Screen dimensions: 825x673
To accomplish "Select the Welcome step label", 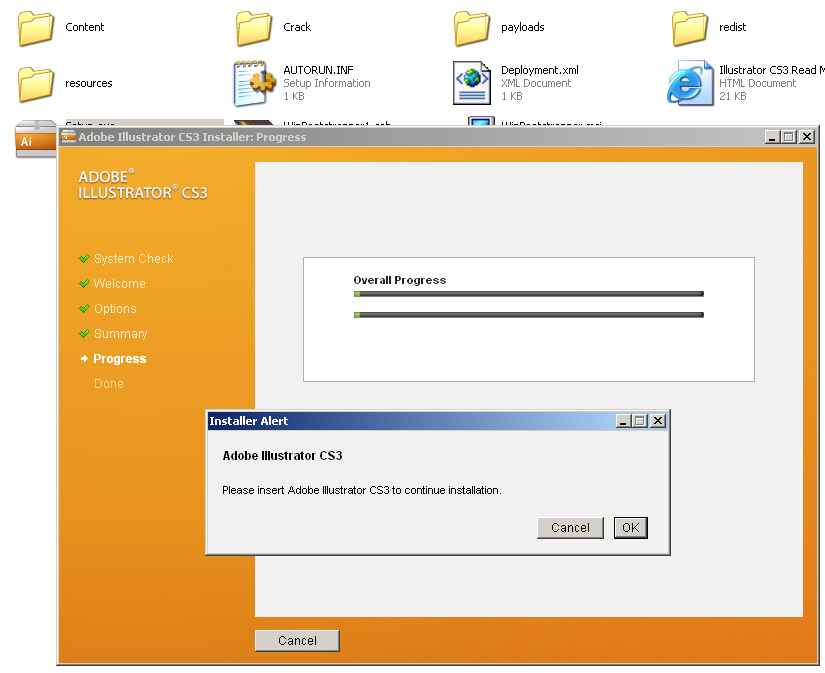I will coord(119,284).
